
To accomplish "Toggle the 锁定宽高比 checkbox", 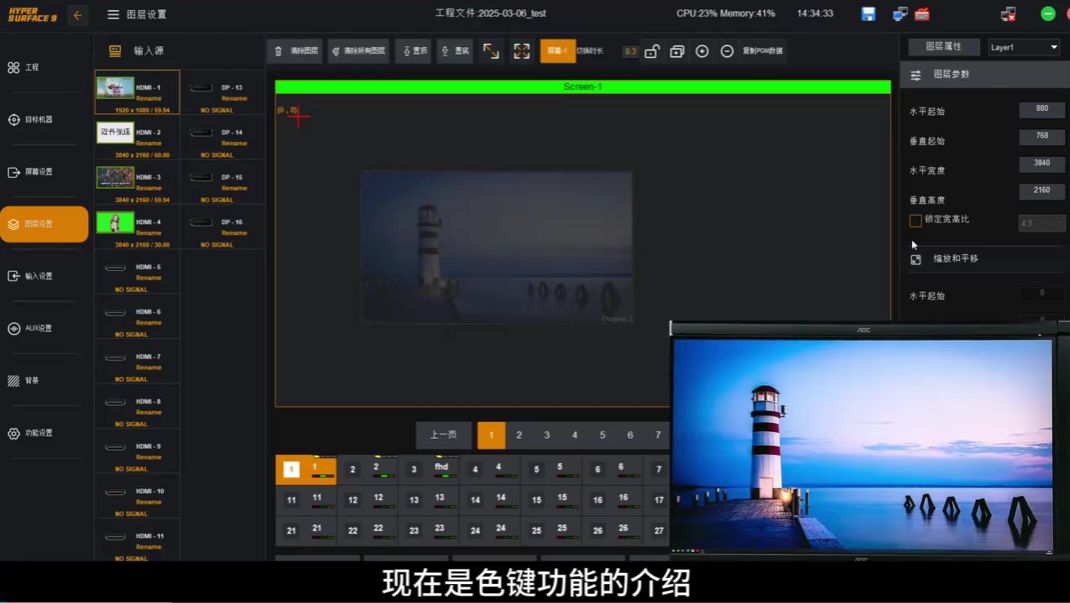I will tap(915, 220).
